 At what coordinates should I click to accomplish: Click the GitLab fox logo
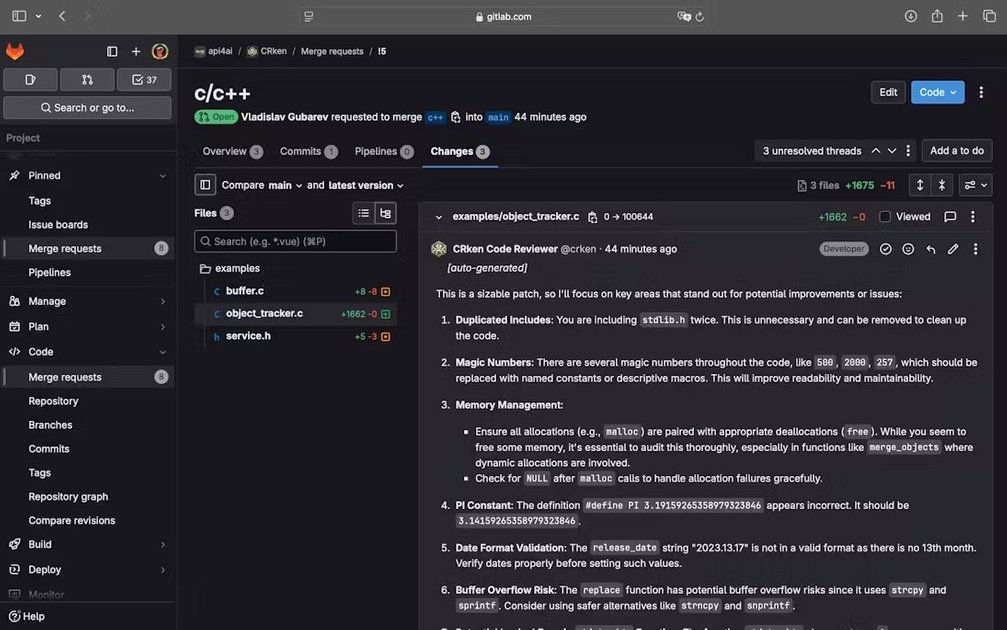click(x=15, y=51)
